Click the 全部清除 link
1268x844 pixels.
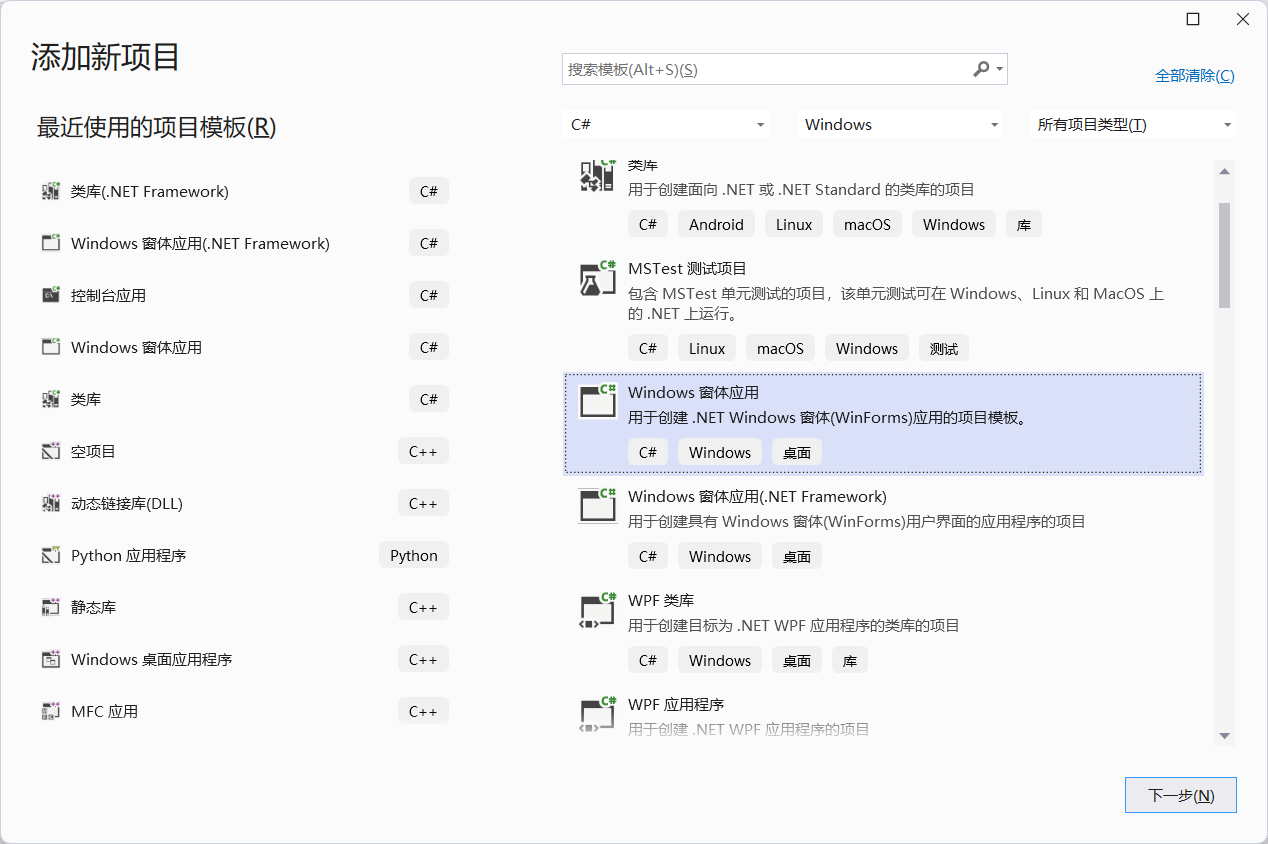(x=1195, y=75)
